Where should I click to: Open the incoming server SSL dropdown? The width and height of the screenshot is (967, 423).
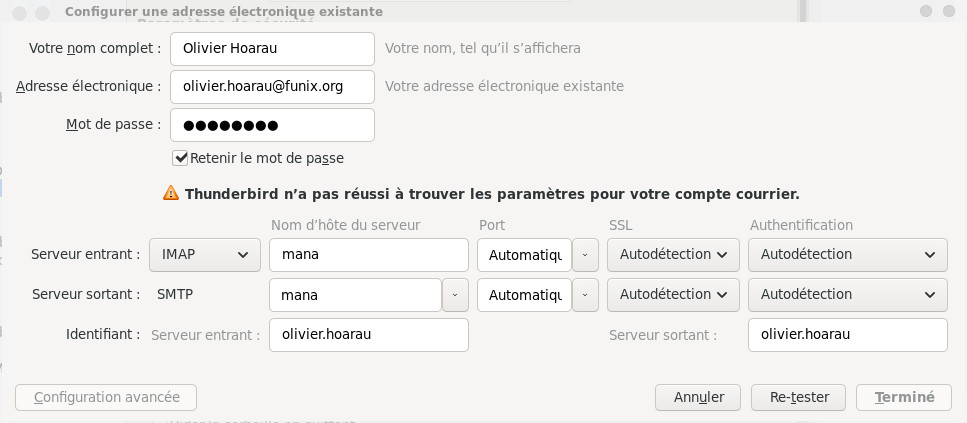pyautogui.click(x=673, y=255)
